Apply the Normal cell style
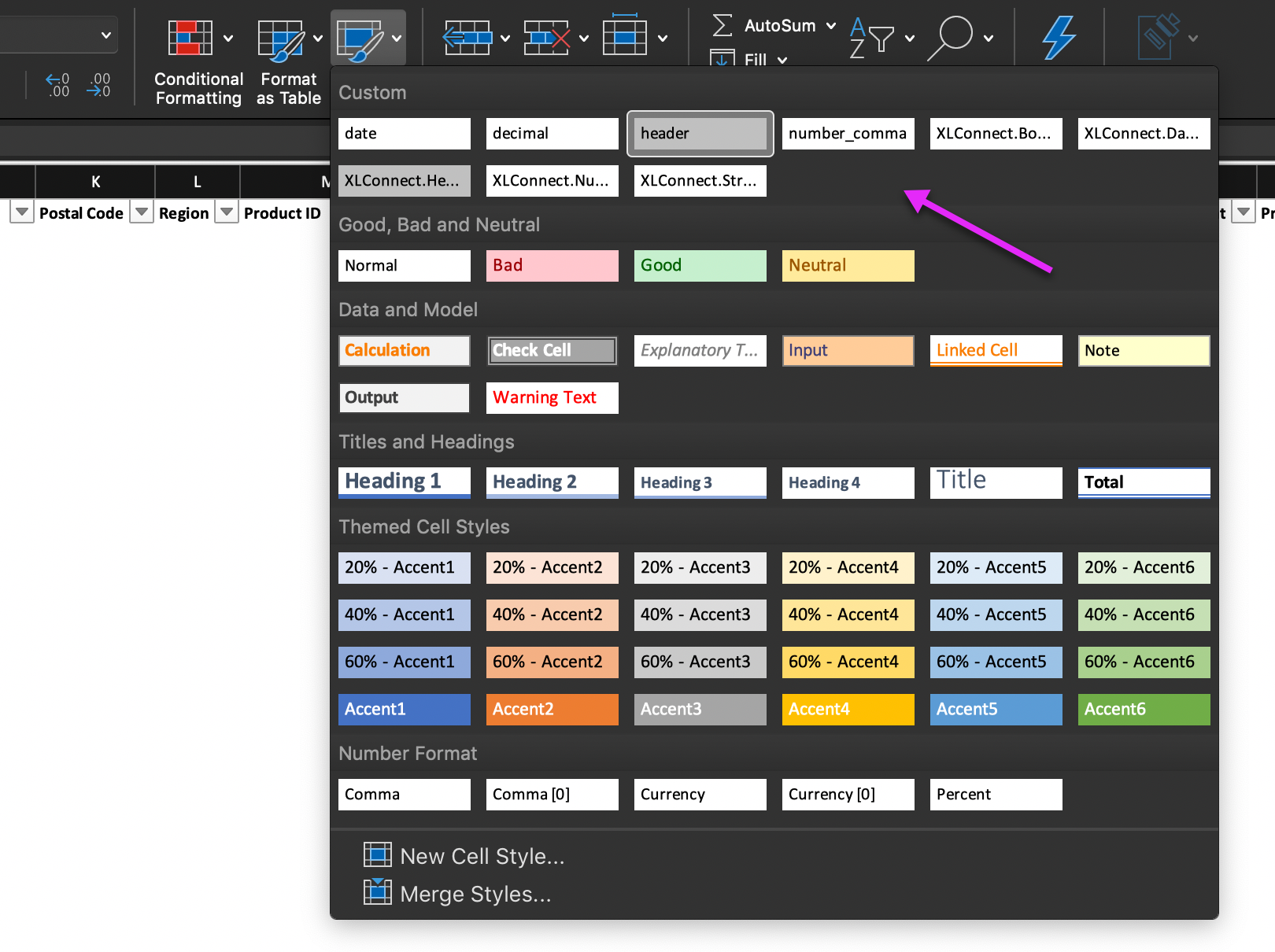Image resolution: width=1275 pixels, height=952 pixels. [x=405, y=266]
